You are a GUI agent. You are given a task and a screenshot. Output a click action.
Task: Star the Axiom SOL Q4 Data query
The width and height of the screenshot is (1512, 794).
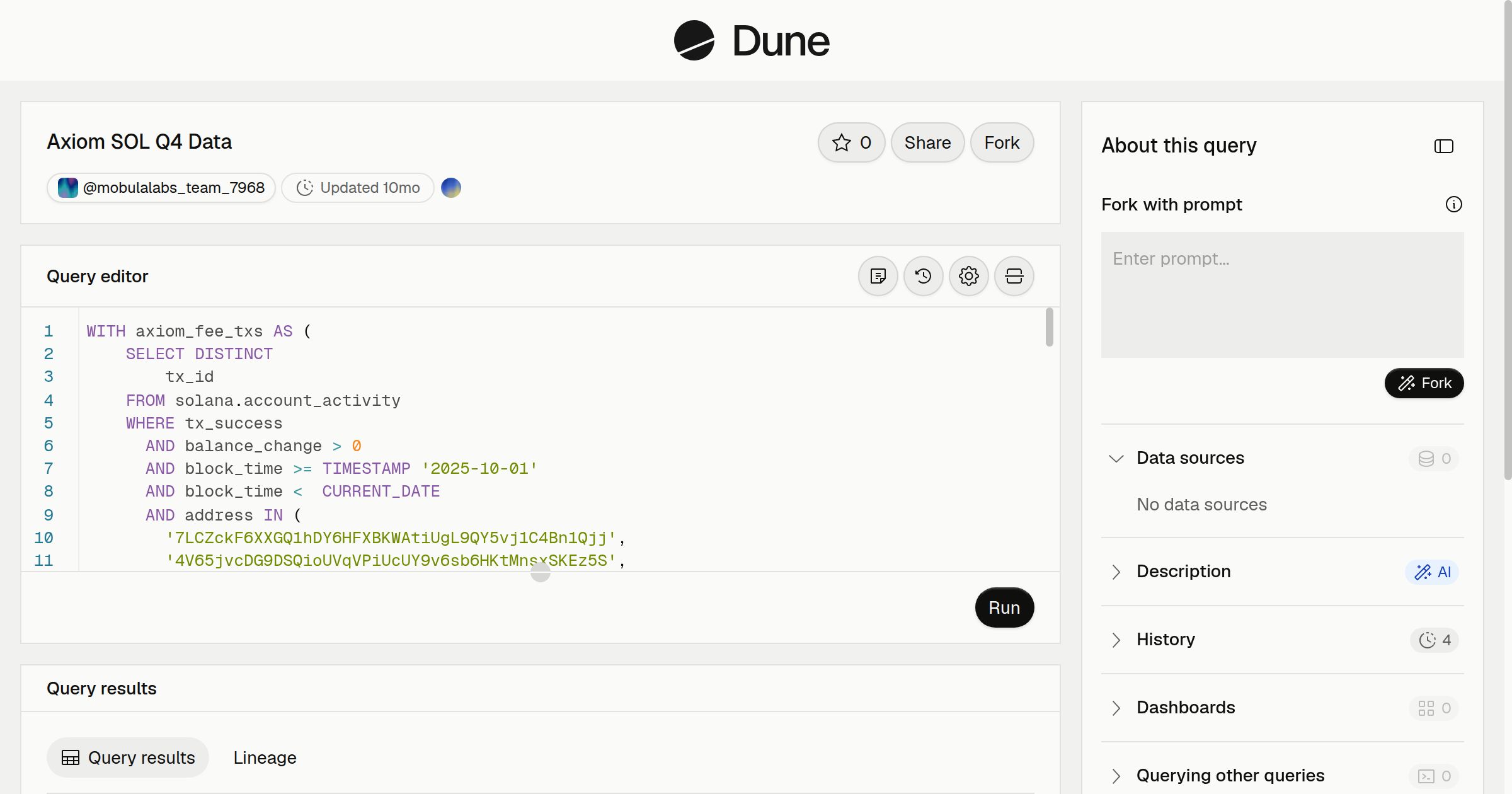(x=851, y=142)
